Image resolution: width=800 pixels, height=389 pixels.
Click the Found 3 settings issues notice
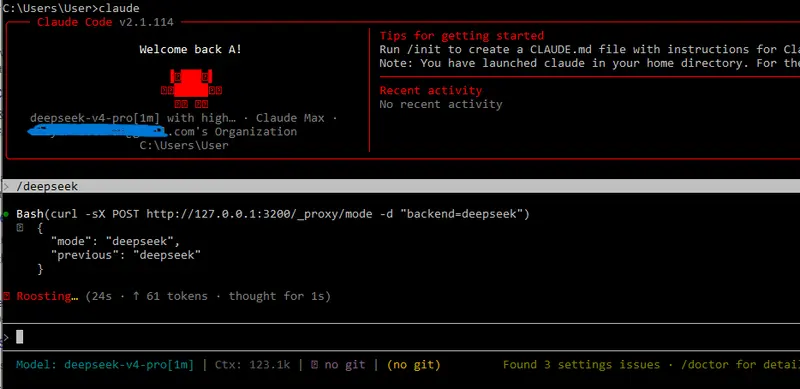pyautogui.click(x=581, y=365)
